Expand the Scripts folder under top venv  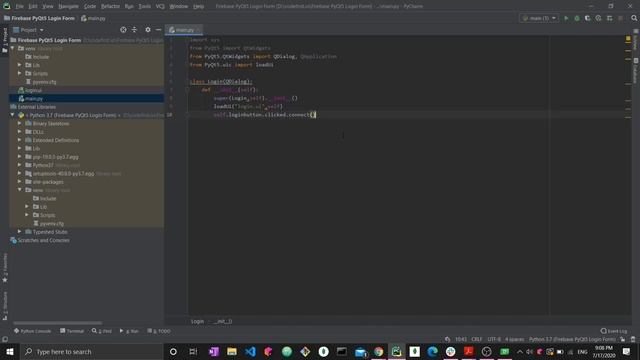point(20,73)
